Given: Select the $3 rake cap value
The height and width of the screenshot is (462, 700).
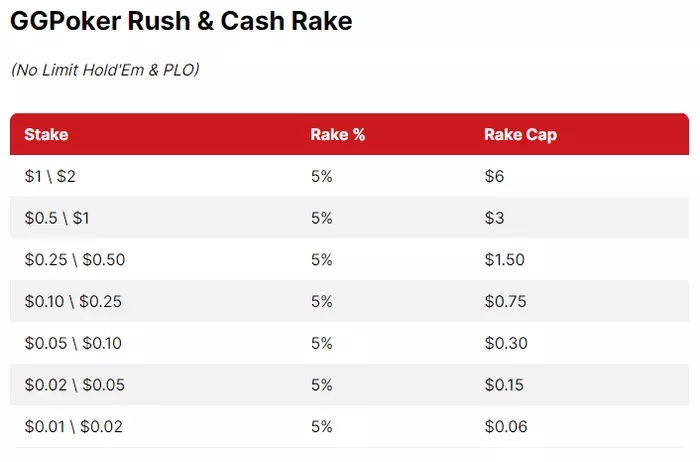Looking at the screenshot, I should 494,218.
